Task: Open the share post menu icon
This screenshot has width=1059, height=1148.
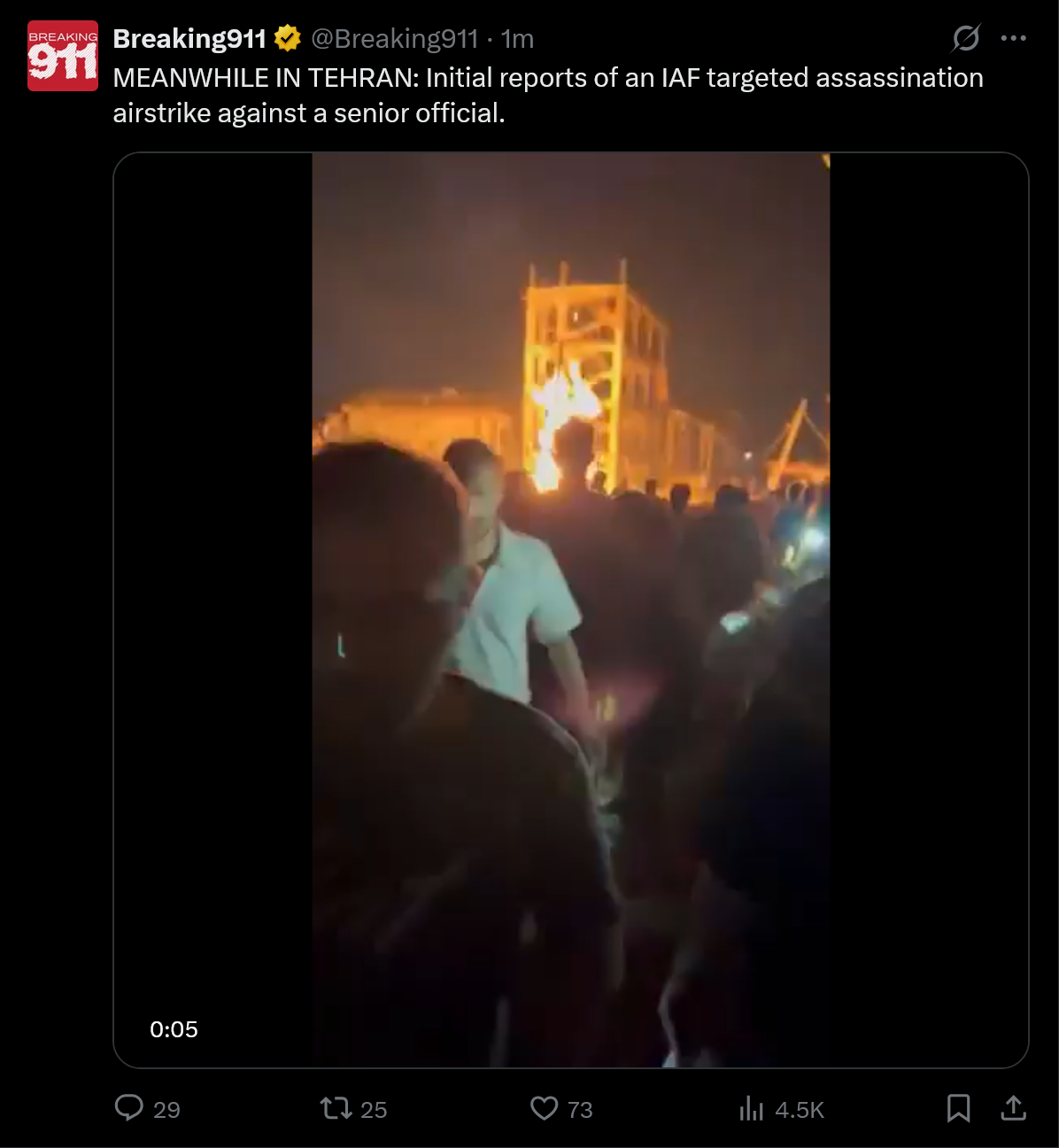Action: (1014, 1107)
